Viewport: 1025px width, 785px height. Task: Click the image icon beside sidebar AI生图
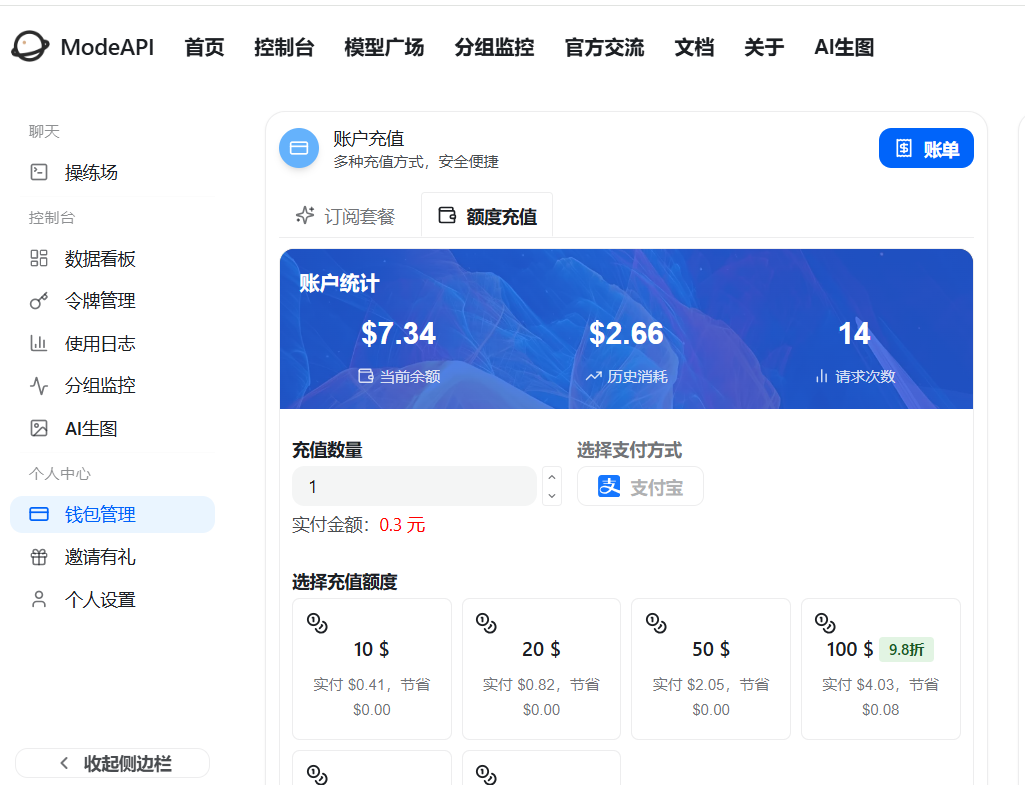39,428
